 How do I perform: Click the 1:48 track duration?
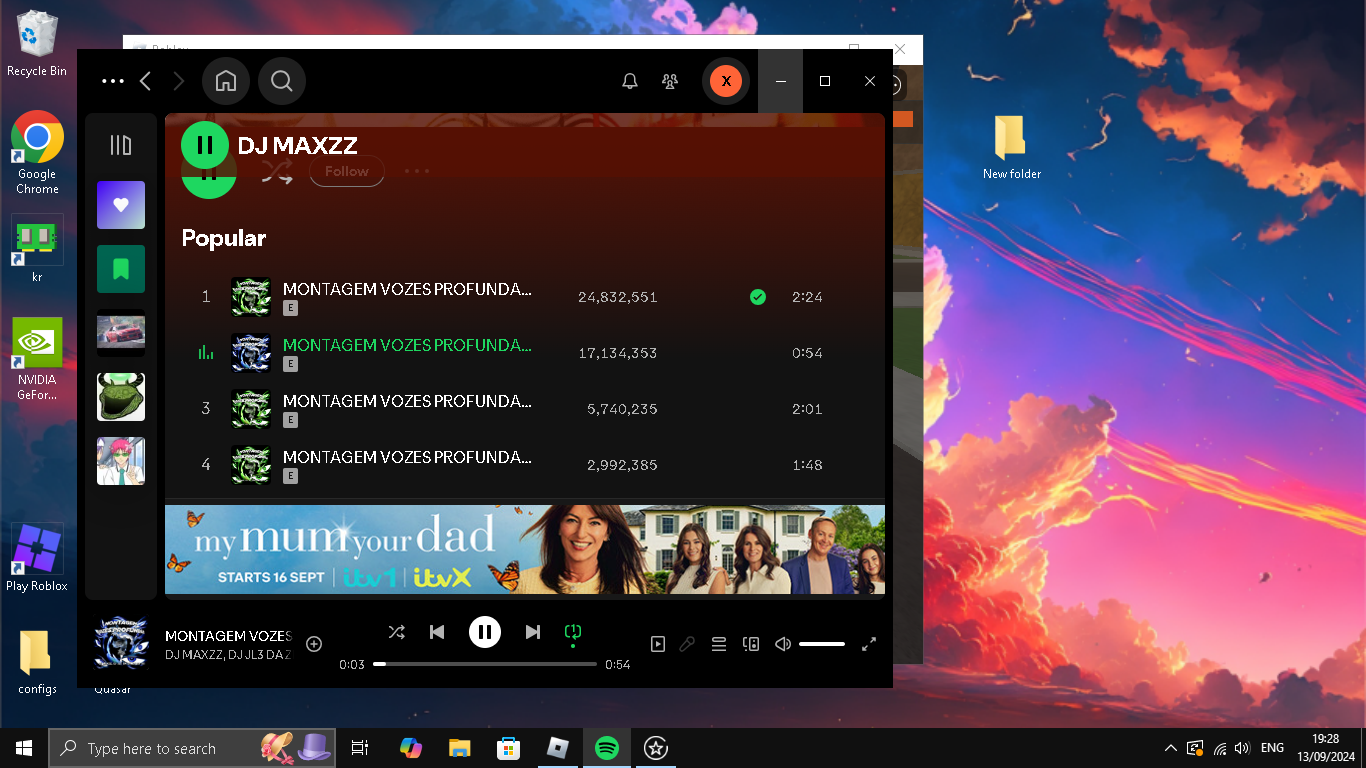pyautogui.click(x=807, y=465)
